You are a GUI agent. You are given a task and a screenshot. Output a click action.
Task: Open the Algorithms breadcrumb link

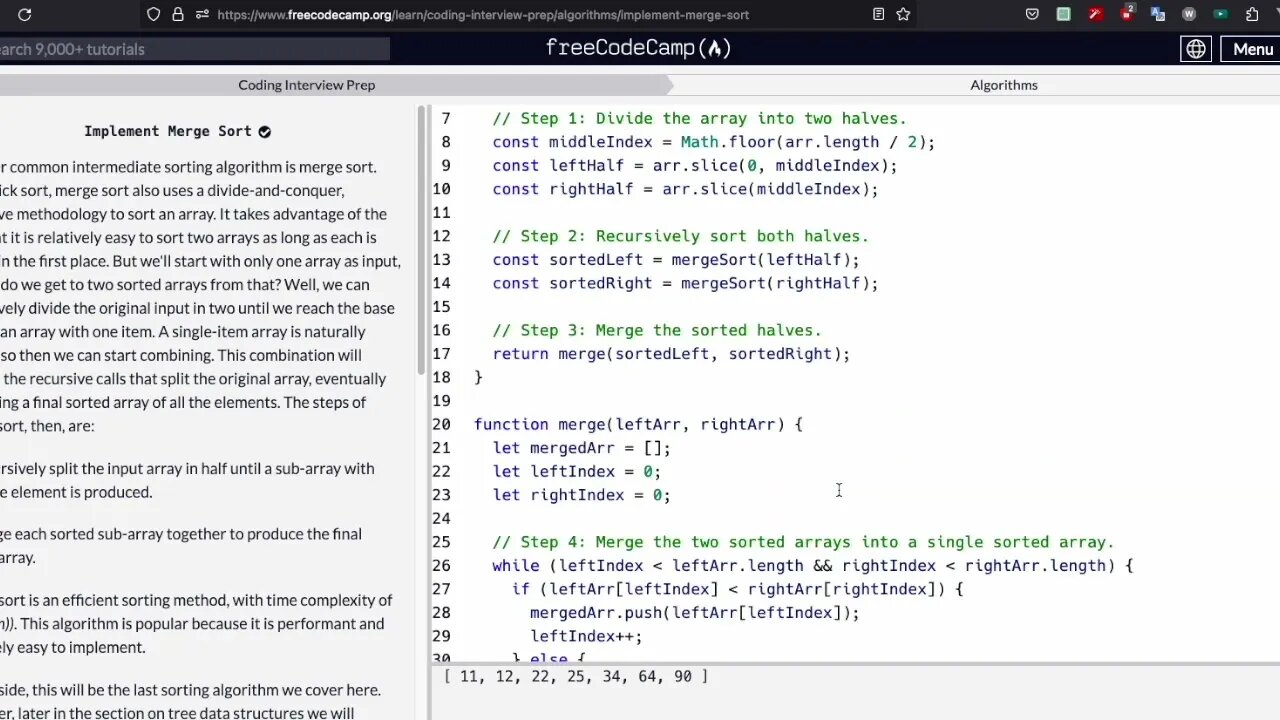tap(1004, 85)
